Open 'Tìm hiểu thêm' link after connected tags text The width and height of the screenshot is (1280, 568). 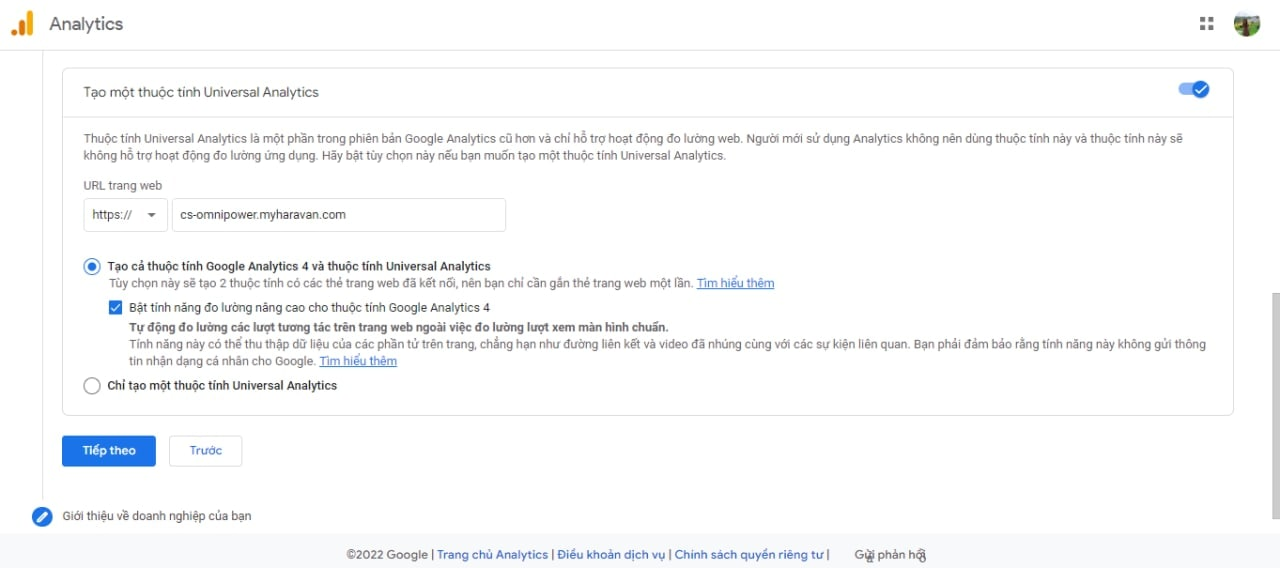click(735, 283)
